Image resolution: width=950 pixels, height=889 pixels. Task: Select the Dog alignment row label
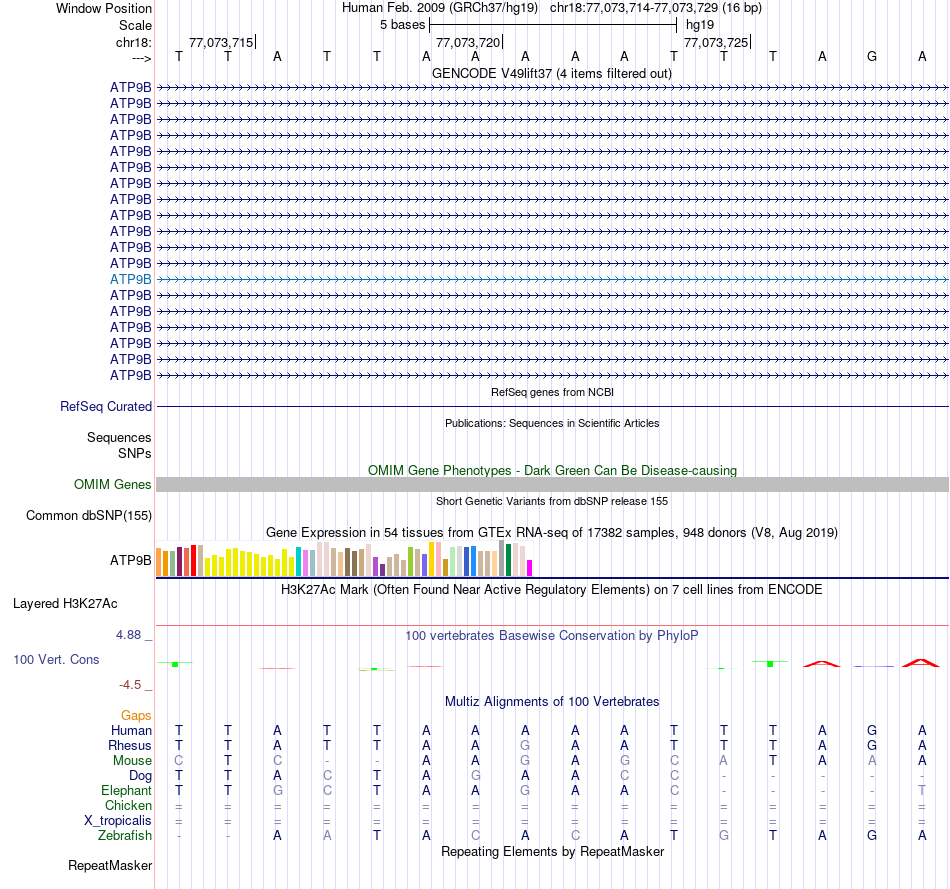pos(140,776)
